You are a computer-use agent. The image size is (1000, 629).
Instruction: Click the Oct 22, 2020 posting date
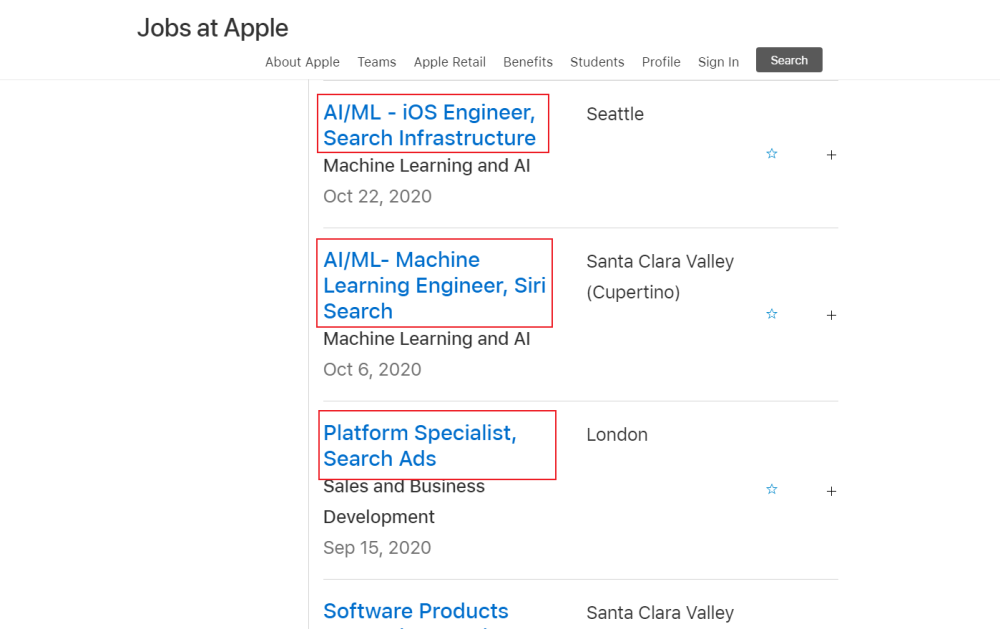377,196
